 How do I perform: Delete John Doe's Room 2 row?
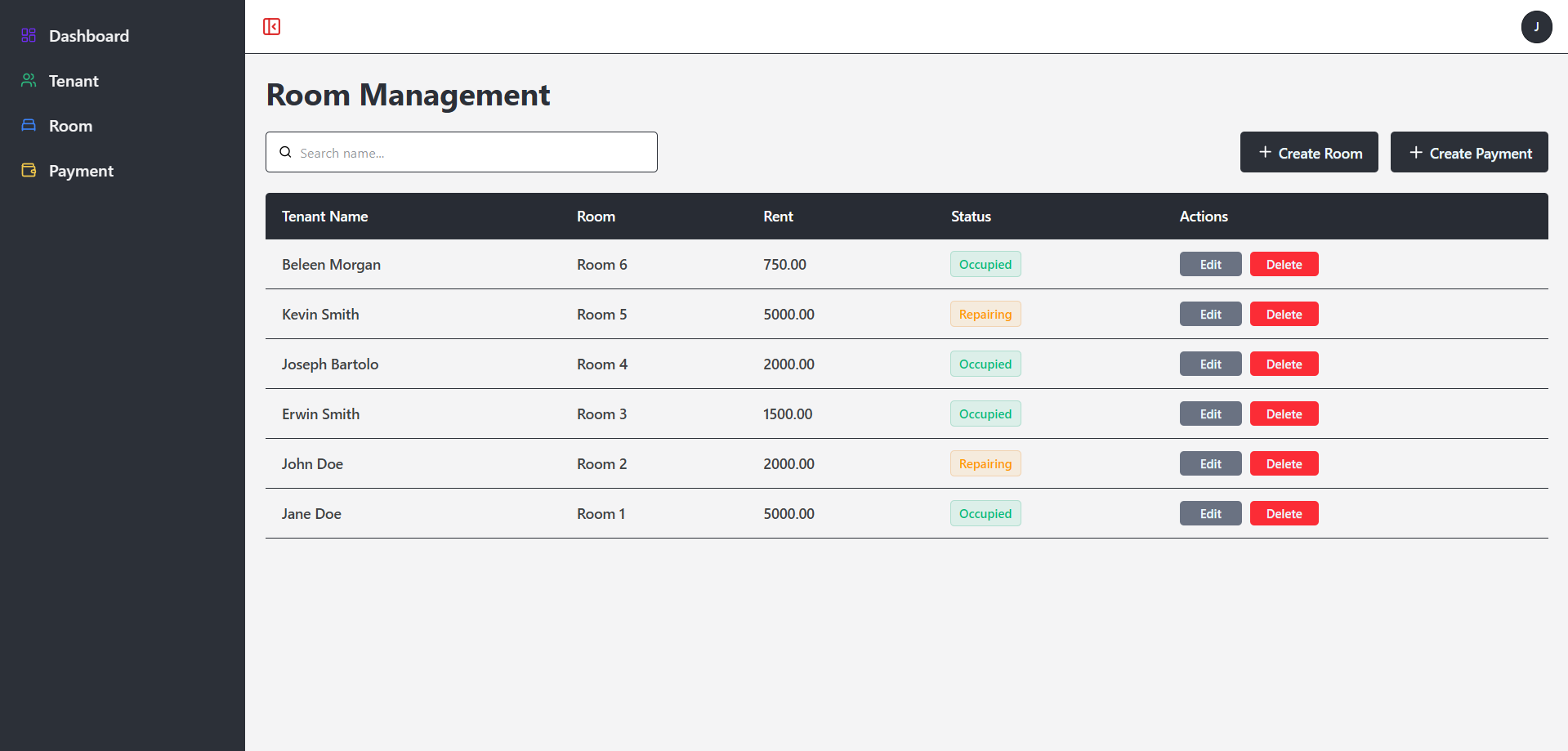1284,463
